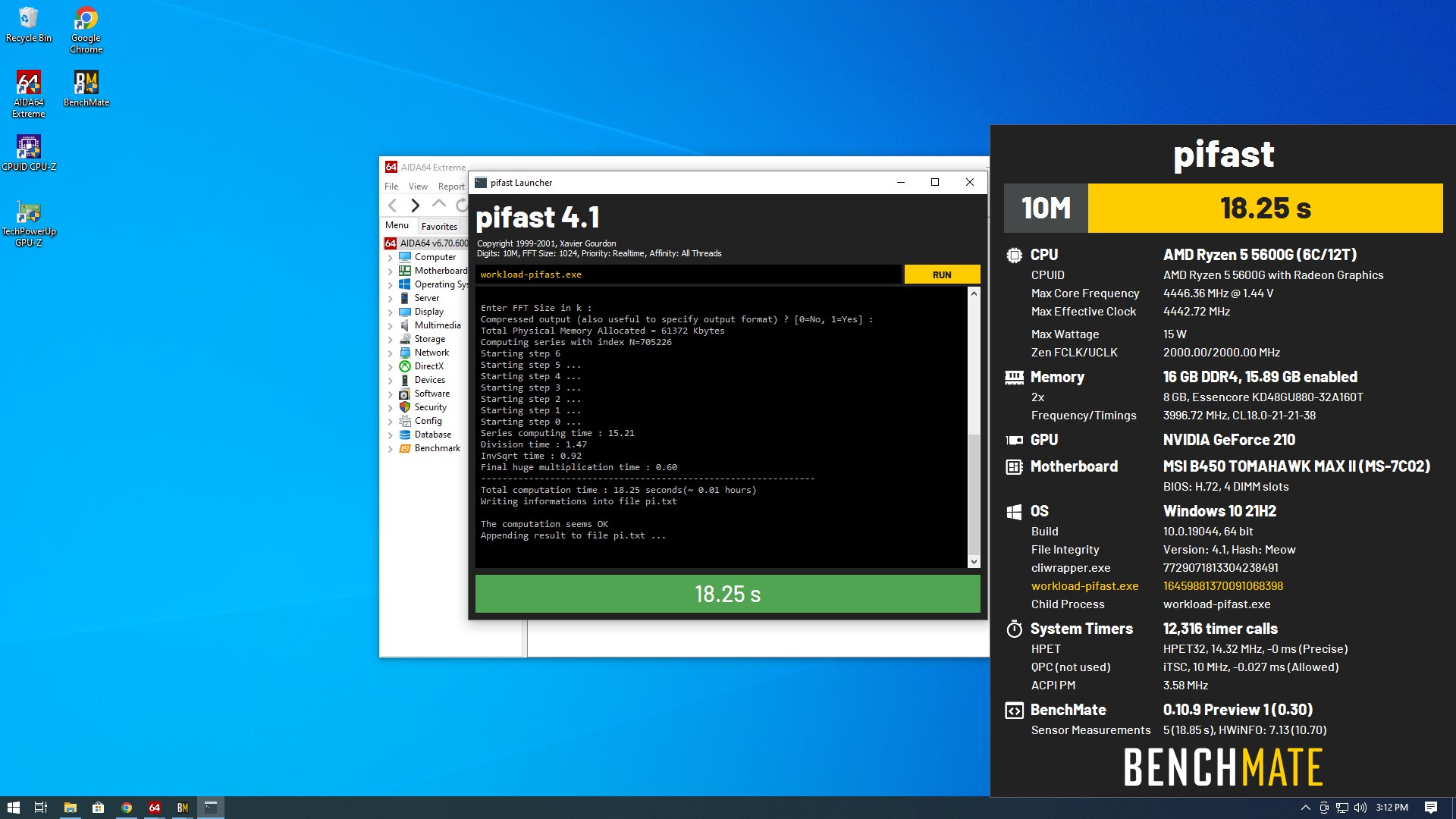Select Software item in AIDA64 tree
The height and width of the screenshot is (819, 1456).
pyautogui.click(x=431, y=394)
